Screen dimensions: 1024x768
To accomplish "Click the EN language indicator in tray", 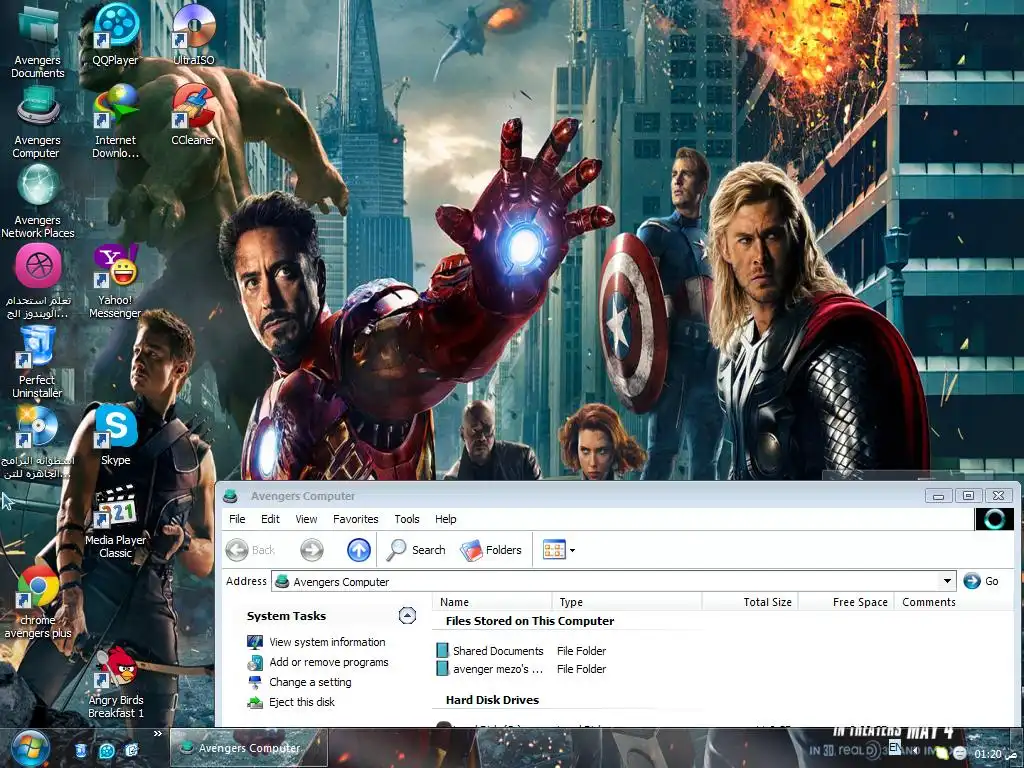I will (895, 747).
